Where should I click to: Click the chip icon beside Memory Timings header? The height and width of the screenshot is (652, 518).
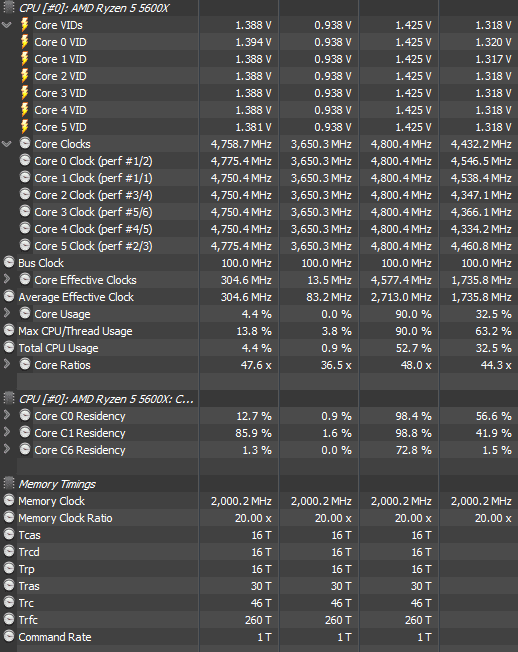(x=9, y=483)
